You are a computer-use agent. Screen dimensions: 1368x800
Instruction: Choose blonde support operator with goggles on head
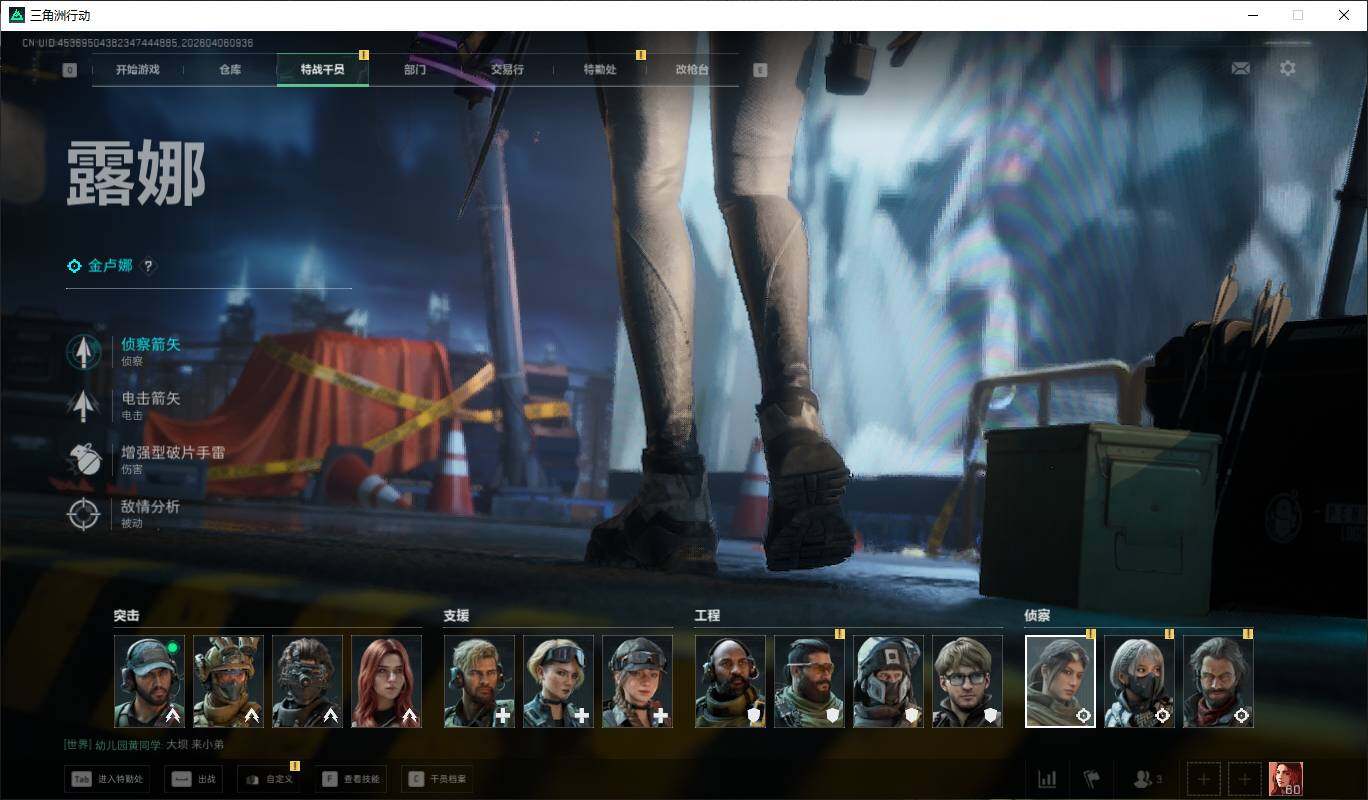(558, 681)
